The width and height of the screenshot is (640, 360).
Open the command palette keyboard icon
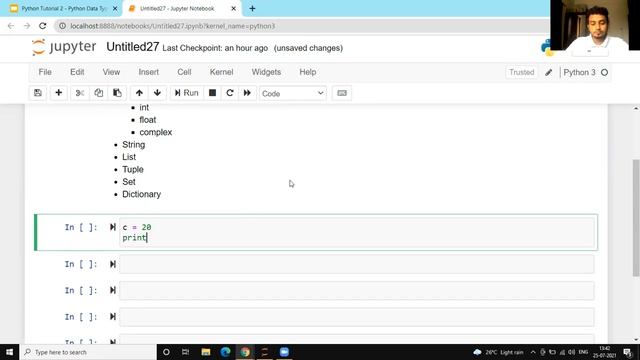coord(342,93)
